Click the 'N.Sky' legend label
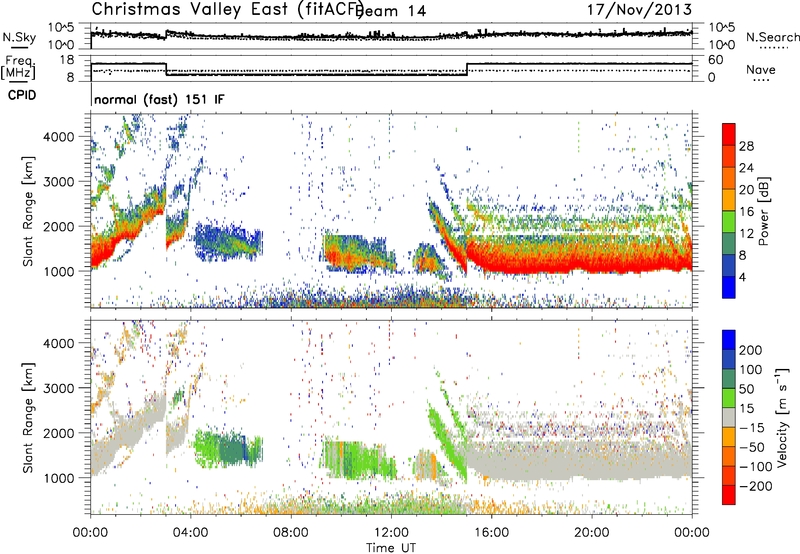Viewport: 800px width, 554px height. [x=19, y=37]
